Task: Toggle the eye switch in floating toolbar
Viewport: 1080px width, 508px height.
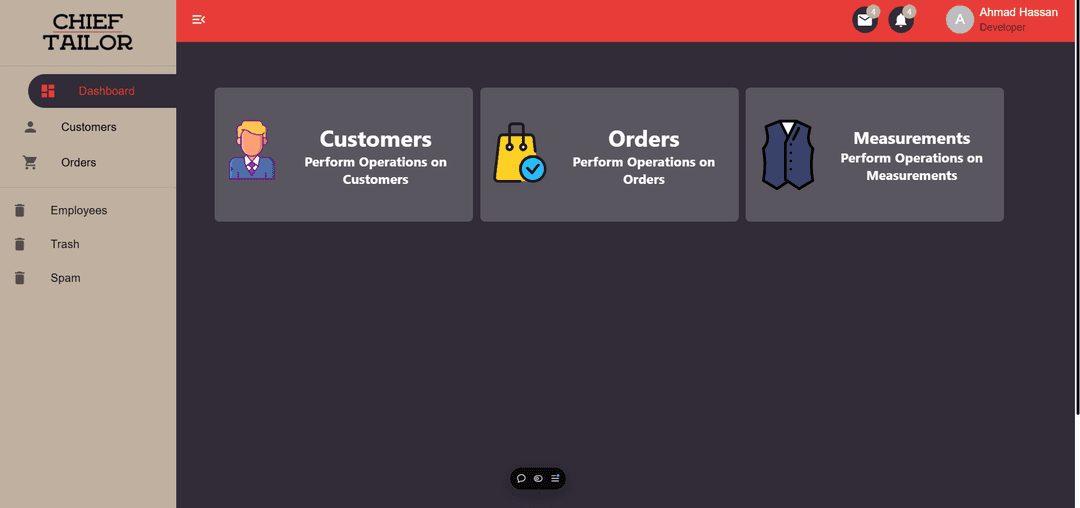Action: [539, 478]
